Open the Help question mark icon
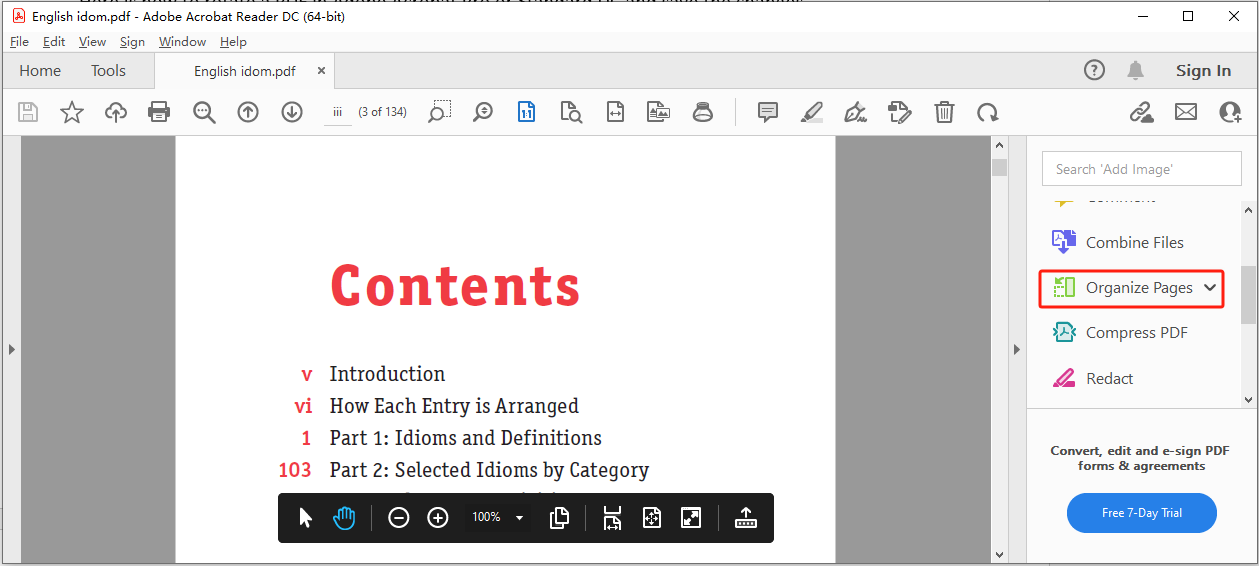This screenshot has height=566, width=1259. click(1095, 70)
